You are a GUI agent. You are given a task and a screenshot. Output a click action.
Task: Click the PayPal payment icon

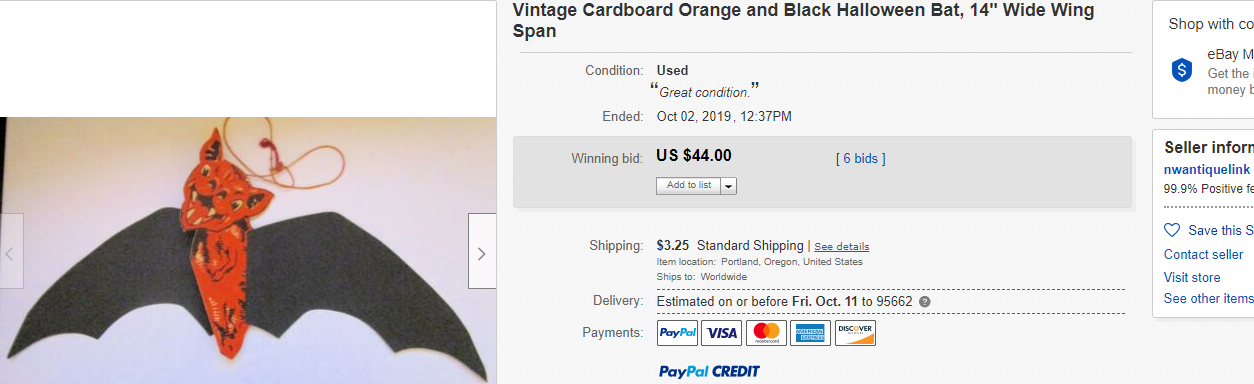tap(677, 333)
